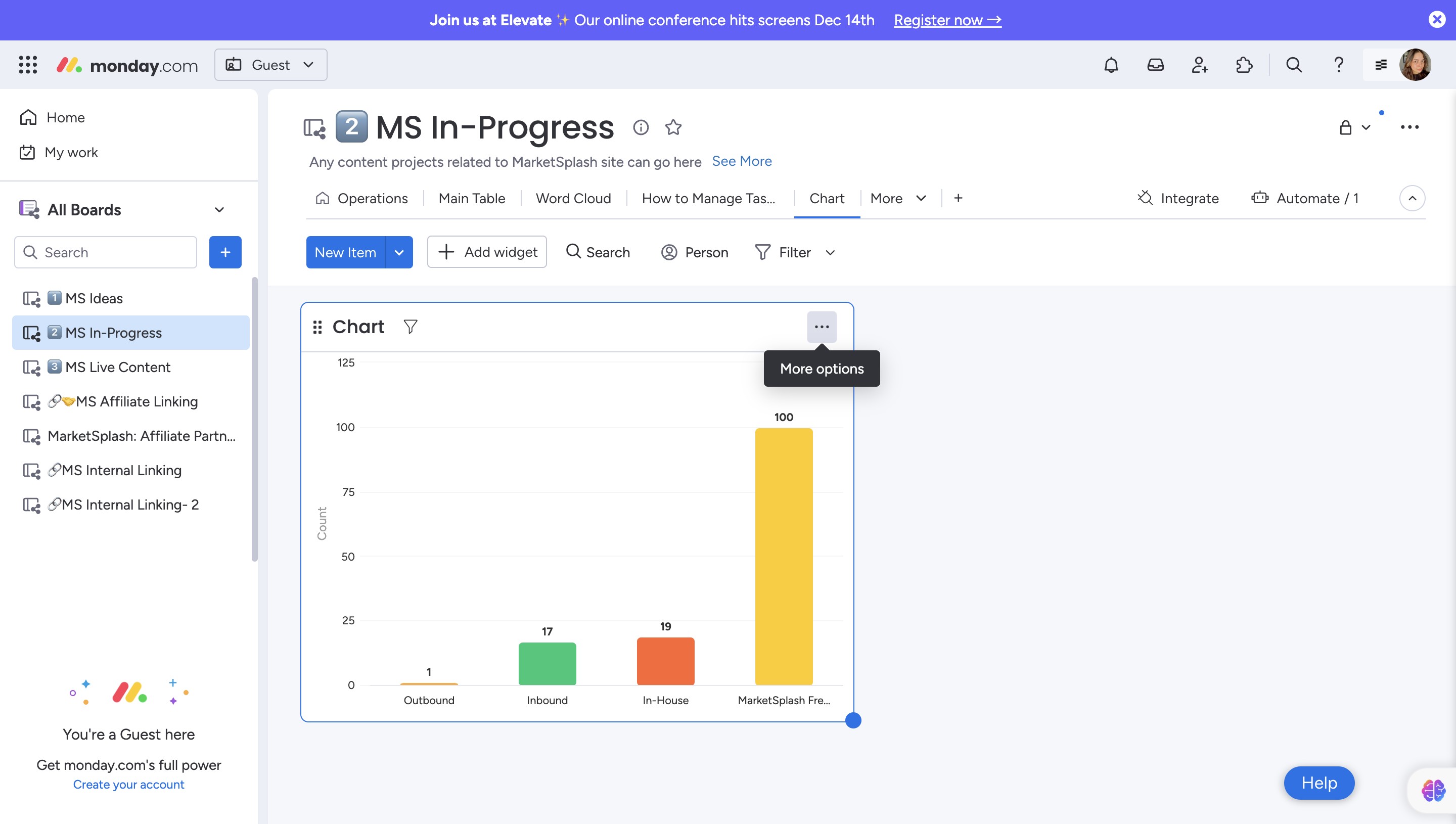Open the user avatar menu

(1415, 65)
